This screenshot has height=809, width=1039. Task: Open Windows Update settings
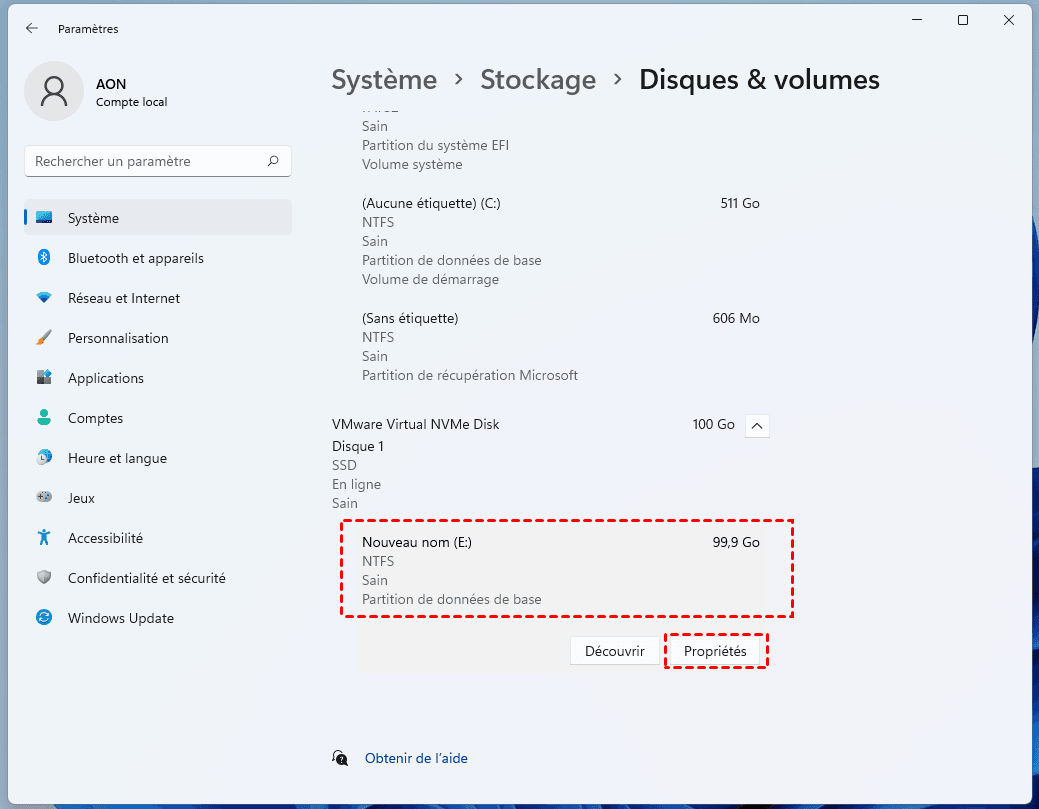coord(120,618)
